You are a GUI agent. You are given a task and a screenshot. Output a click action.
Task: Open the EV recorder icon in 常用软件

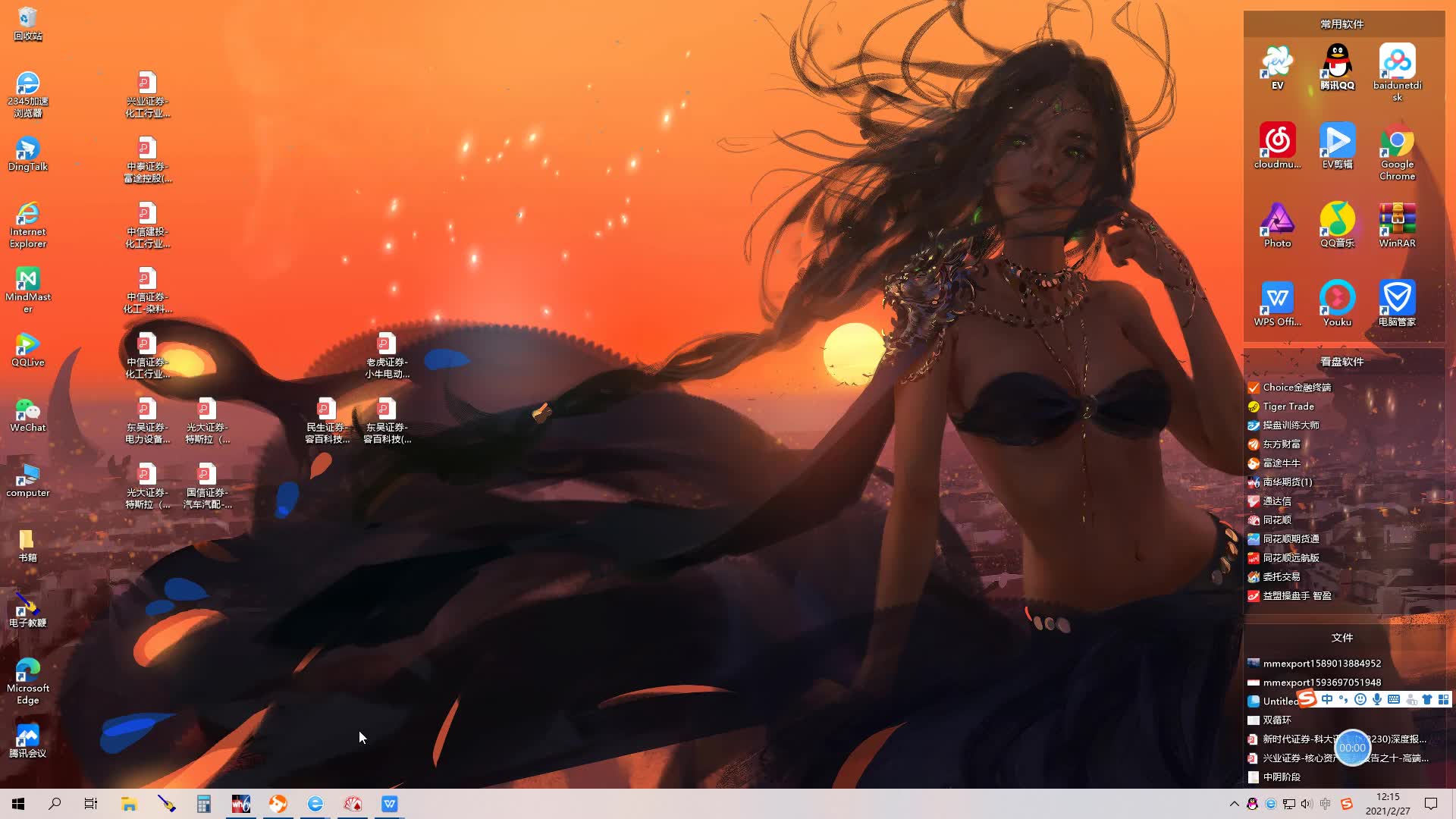pyautogui.click(x=1277, y=68)
